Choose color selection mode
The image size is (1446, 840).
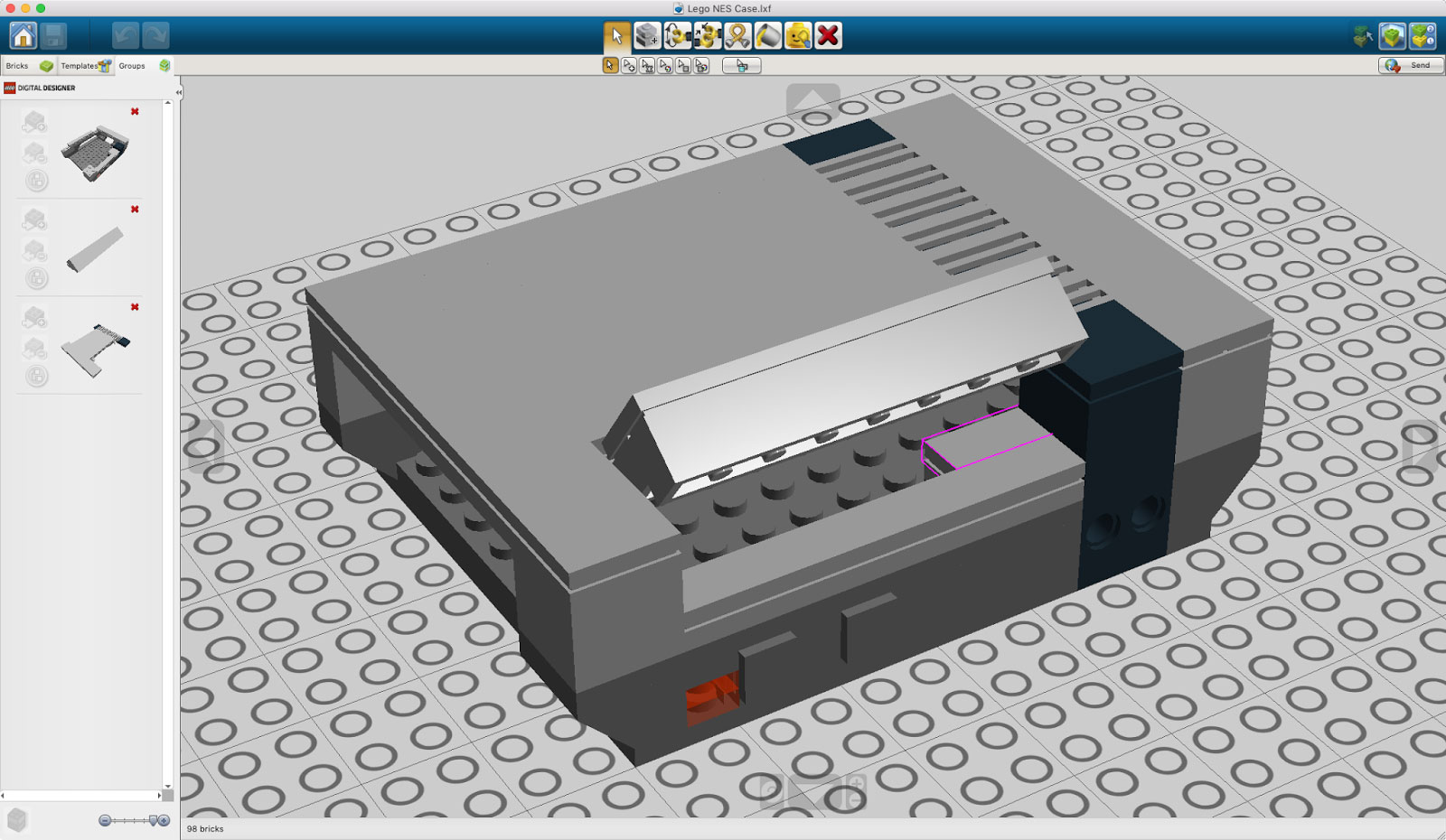click(665, 65)
